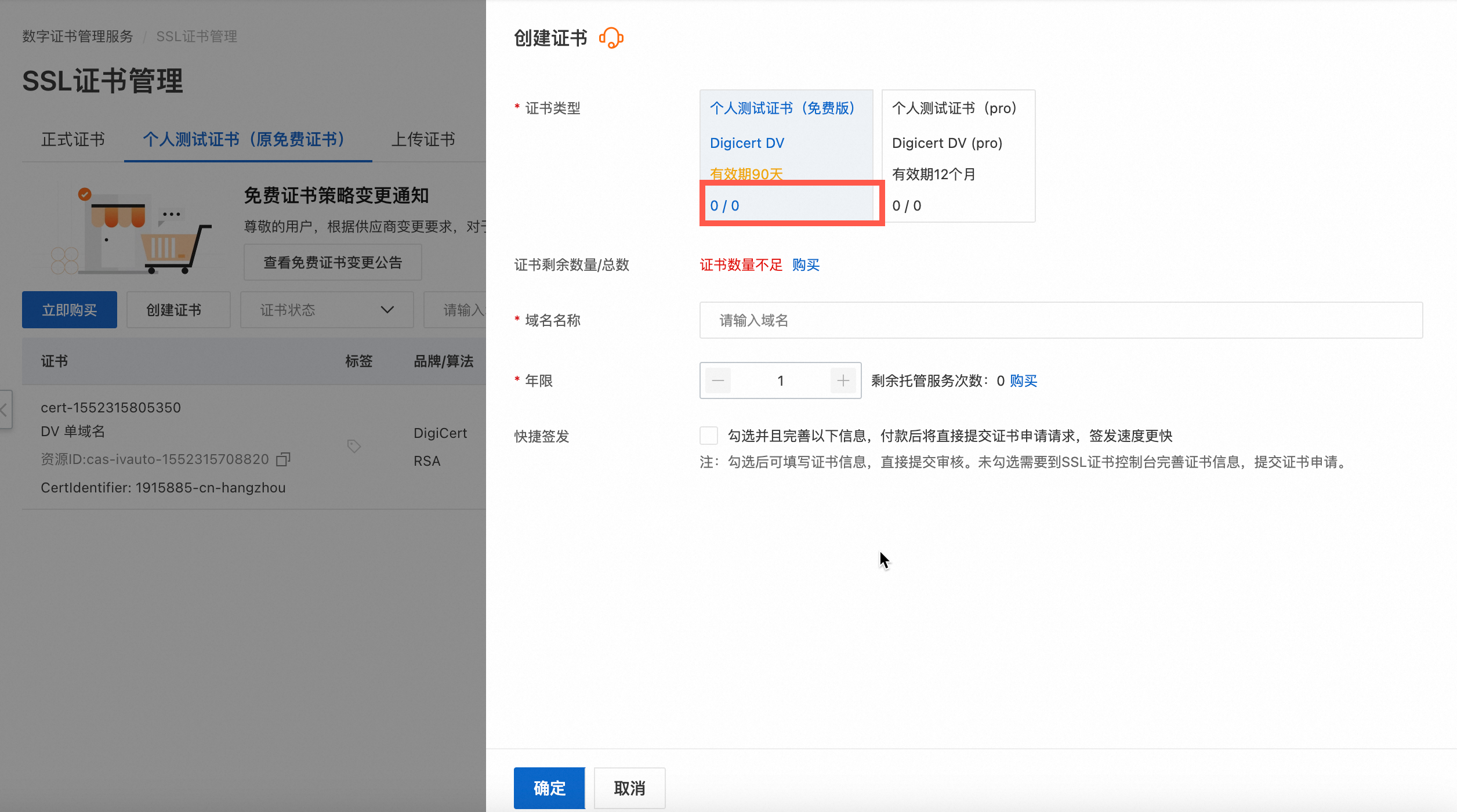This screenshot has height=812, width=1457.
Task: Click the 确定 button
Action: coord(549,788)
